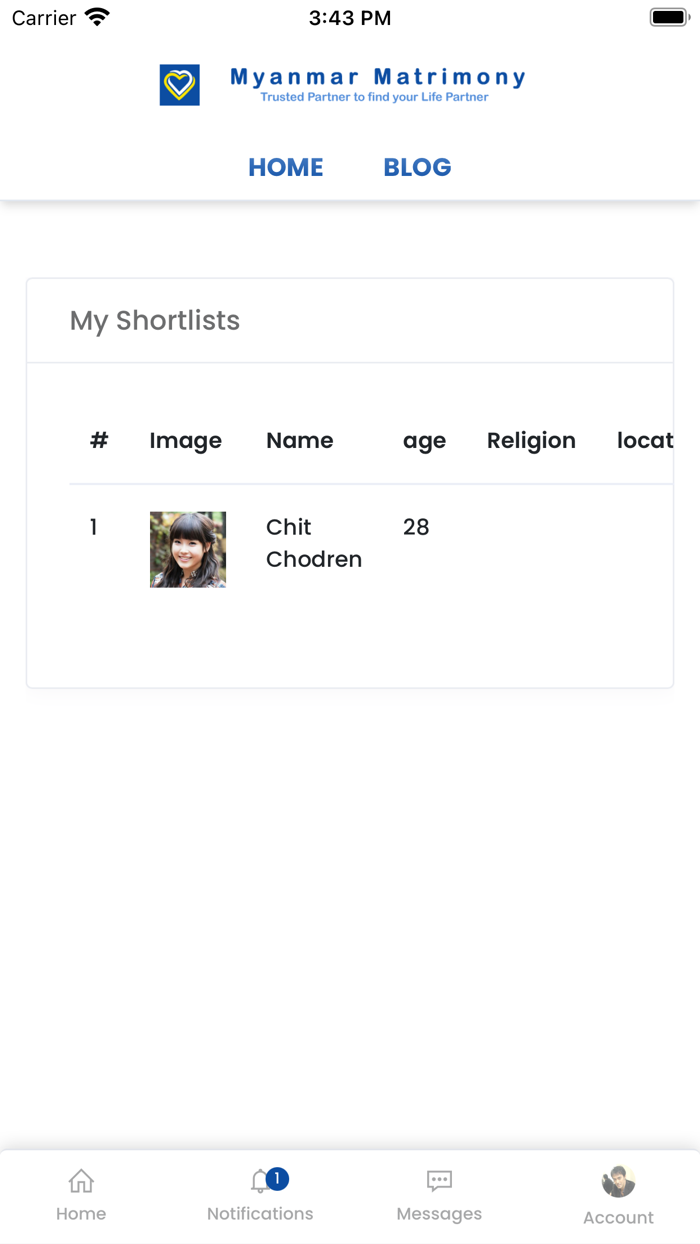The height and width of the screenshot is (1244, 700).
Task: Click the Myanmar Matrimony title text
Action: (x=377, y=76)
